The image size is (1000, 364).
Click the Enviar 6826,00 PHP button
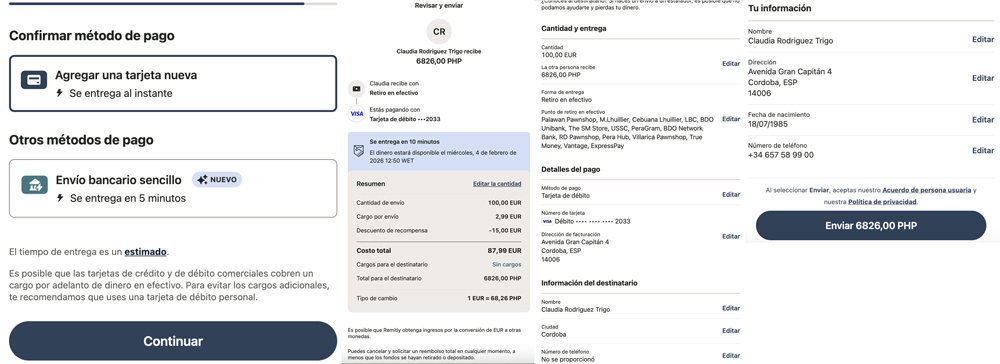(871, 226)
